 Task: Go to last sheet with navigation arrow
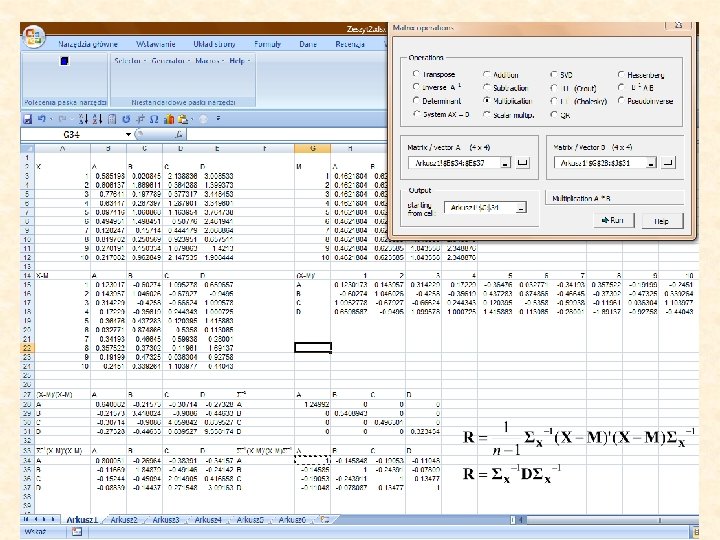[53, 519]
